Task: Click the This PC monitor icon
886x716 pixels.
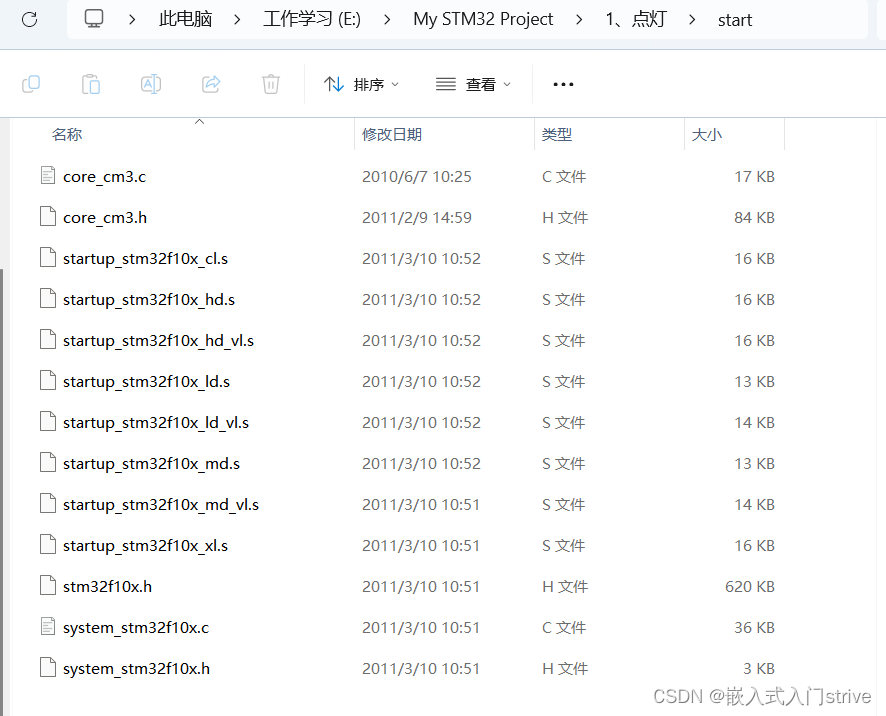Action: (94, 19)
